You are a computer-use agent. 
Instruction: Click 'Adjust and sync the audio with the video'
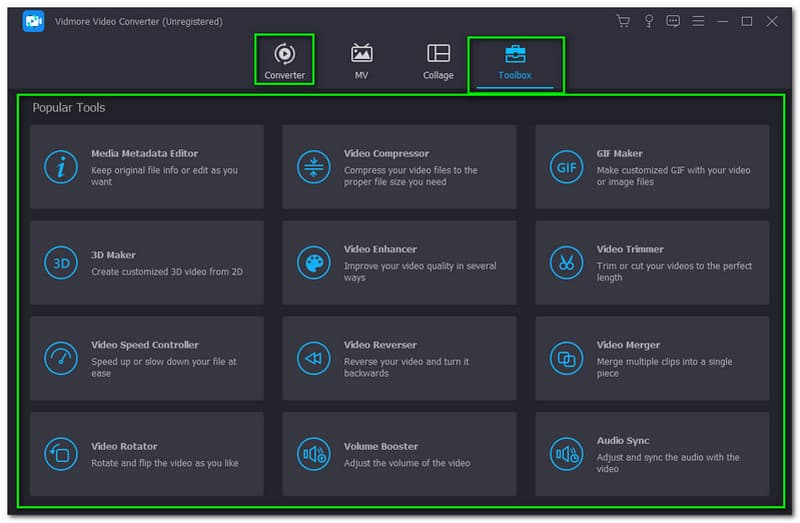(x=668, y=463)
